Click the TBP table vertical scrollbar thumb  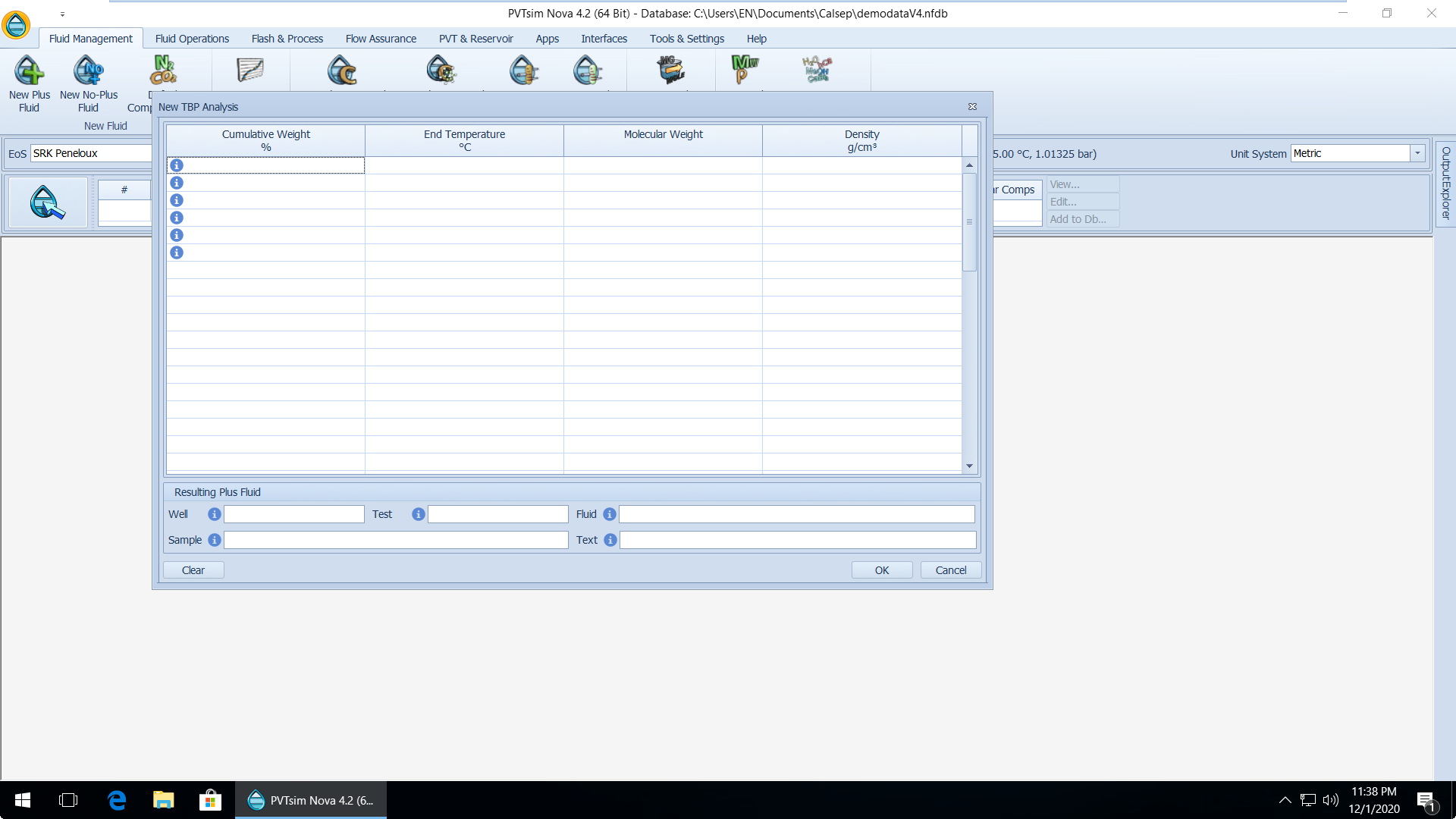(x=969, y=222)
